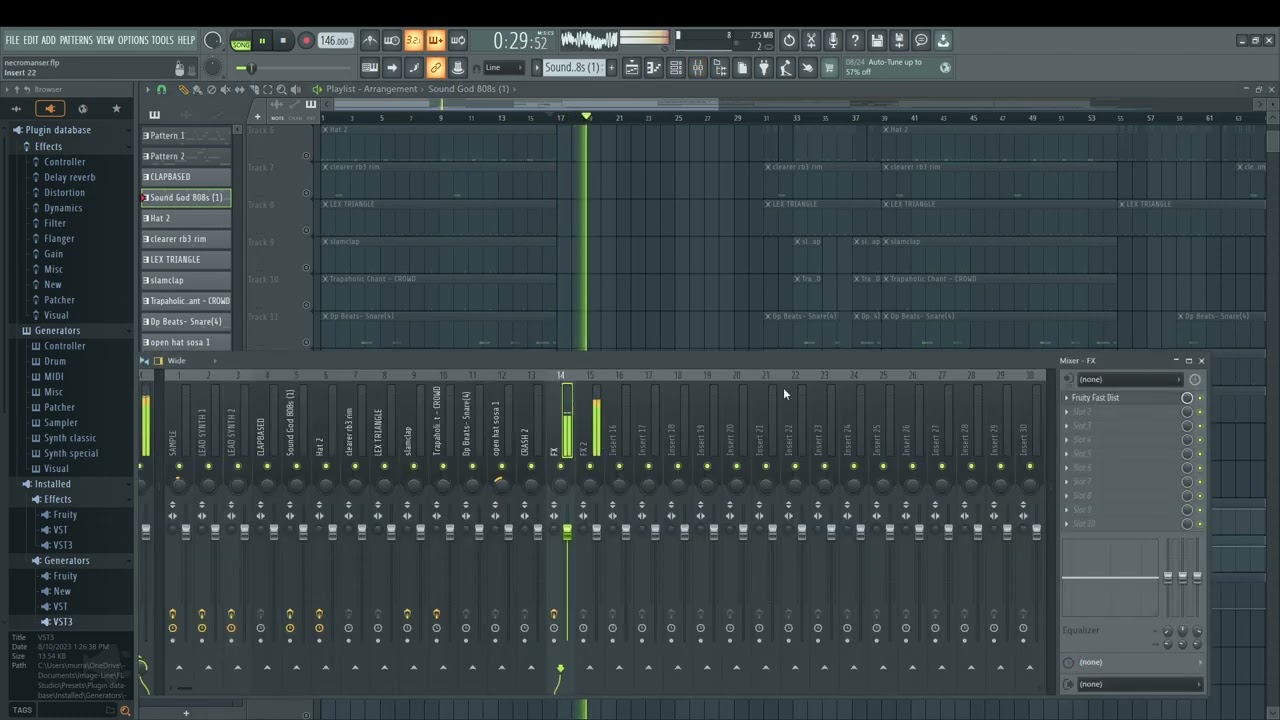Toggle the multilink to controllers stamp icon
The width and height of the screenshot is (1280, 720).
tap(458, 68)
